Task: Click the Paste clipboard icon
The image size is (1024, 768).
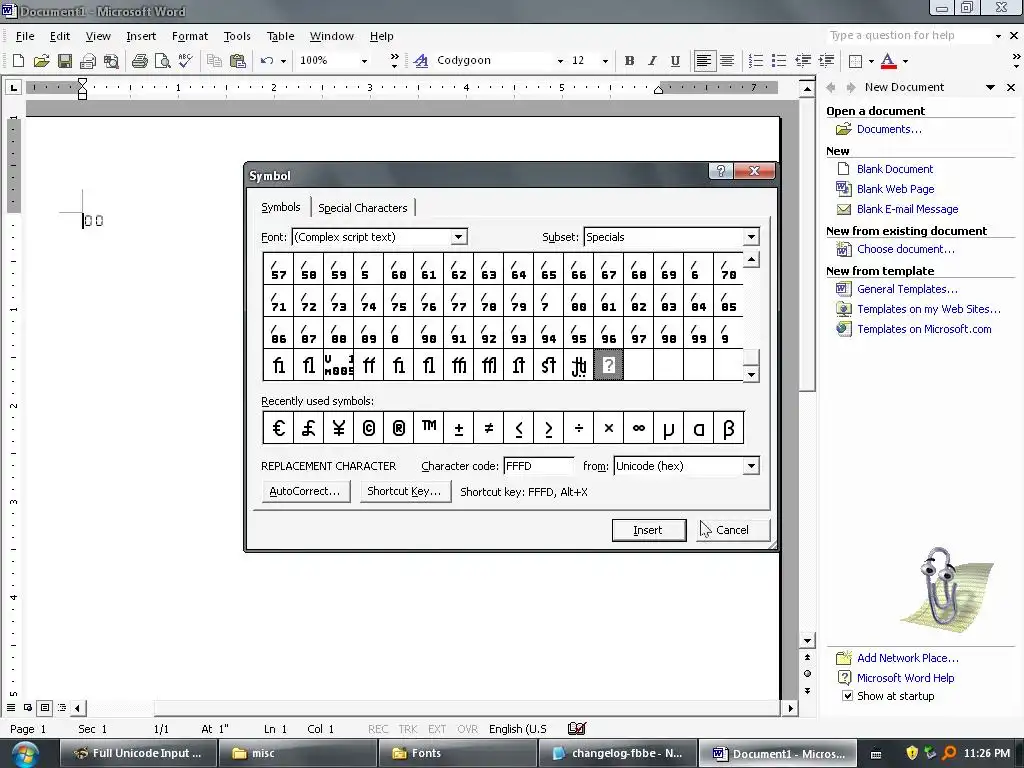Action: (x=238, y=61)
